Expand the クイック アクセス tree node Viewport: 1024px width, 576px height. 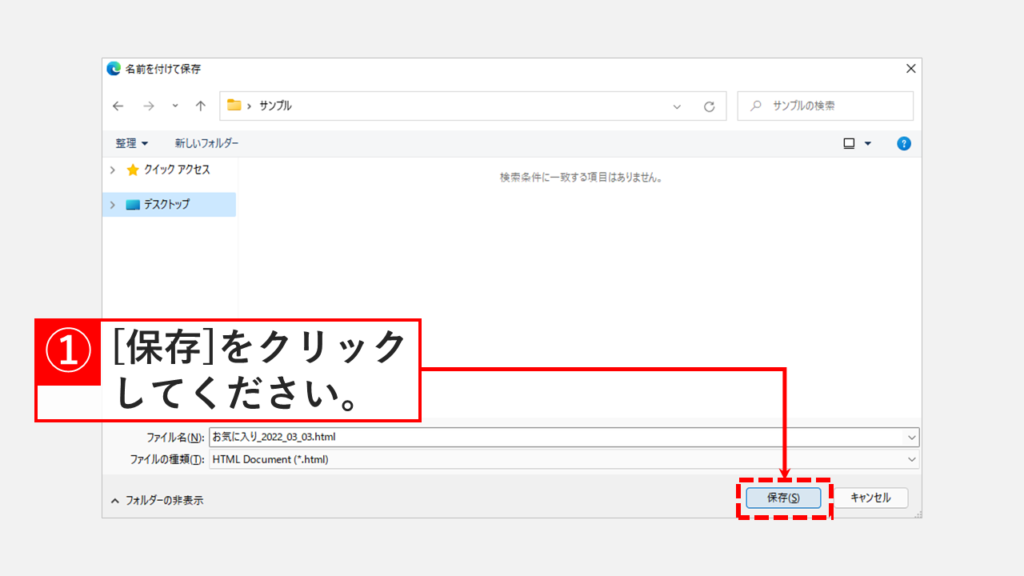[x=113, y=170]
